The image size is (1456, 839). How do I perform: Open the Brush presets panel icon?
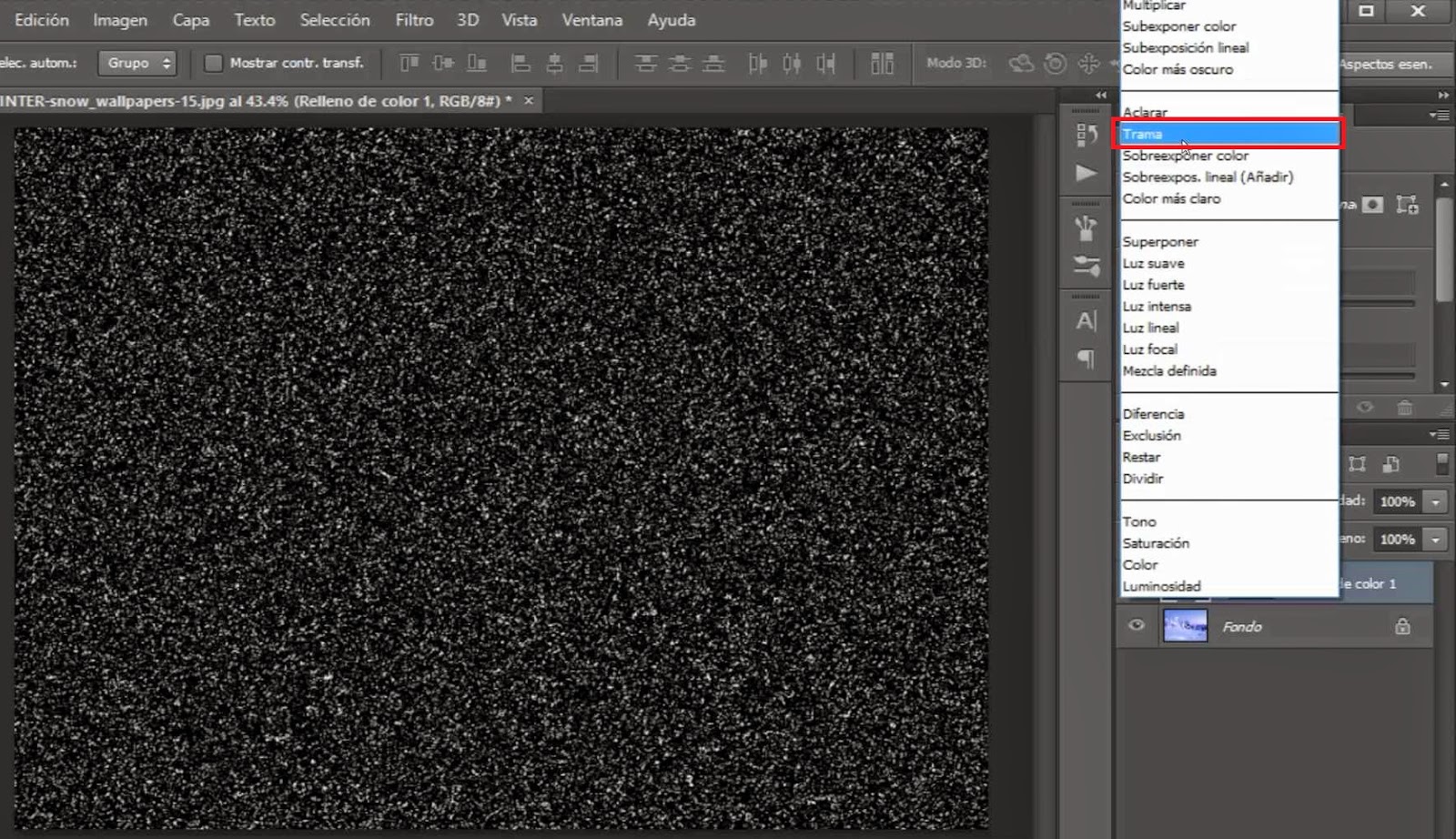point(1086,227)
